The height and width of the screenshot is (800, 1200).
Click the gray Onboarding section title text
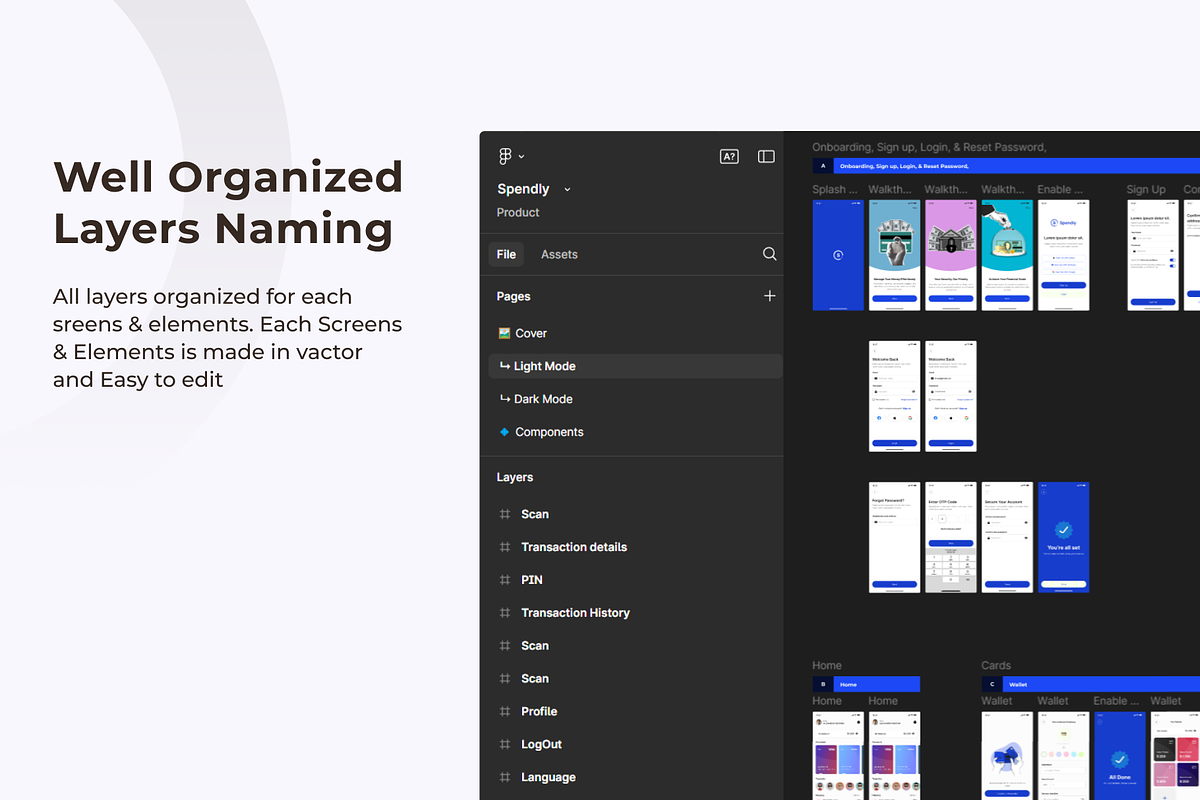pyautogui.click(x=929, y=147)
